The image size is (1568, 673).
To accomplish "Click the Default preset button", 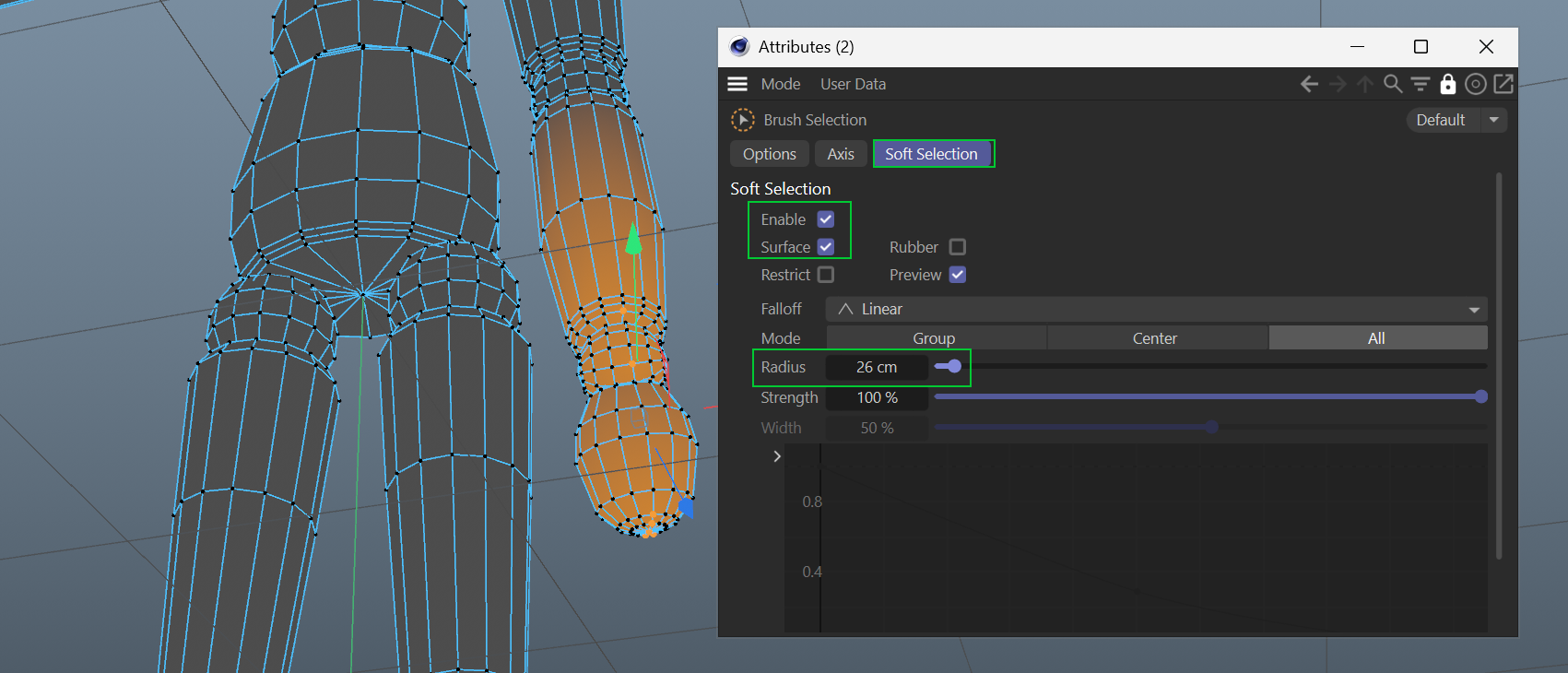I will pos(1443,120).
